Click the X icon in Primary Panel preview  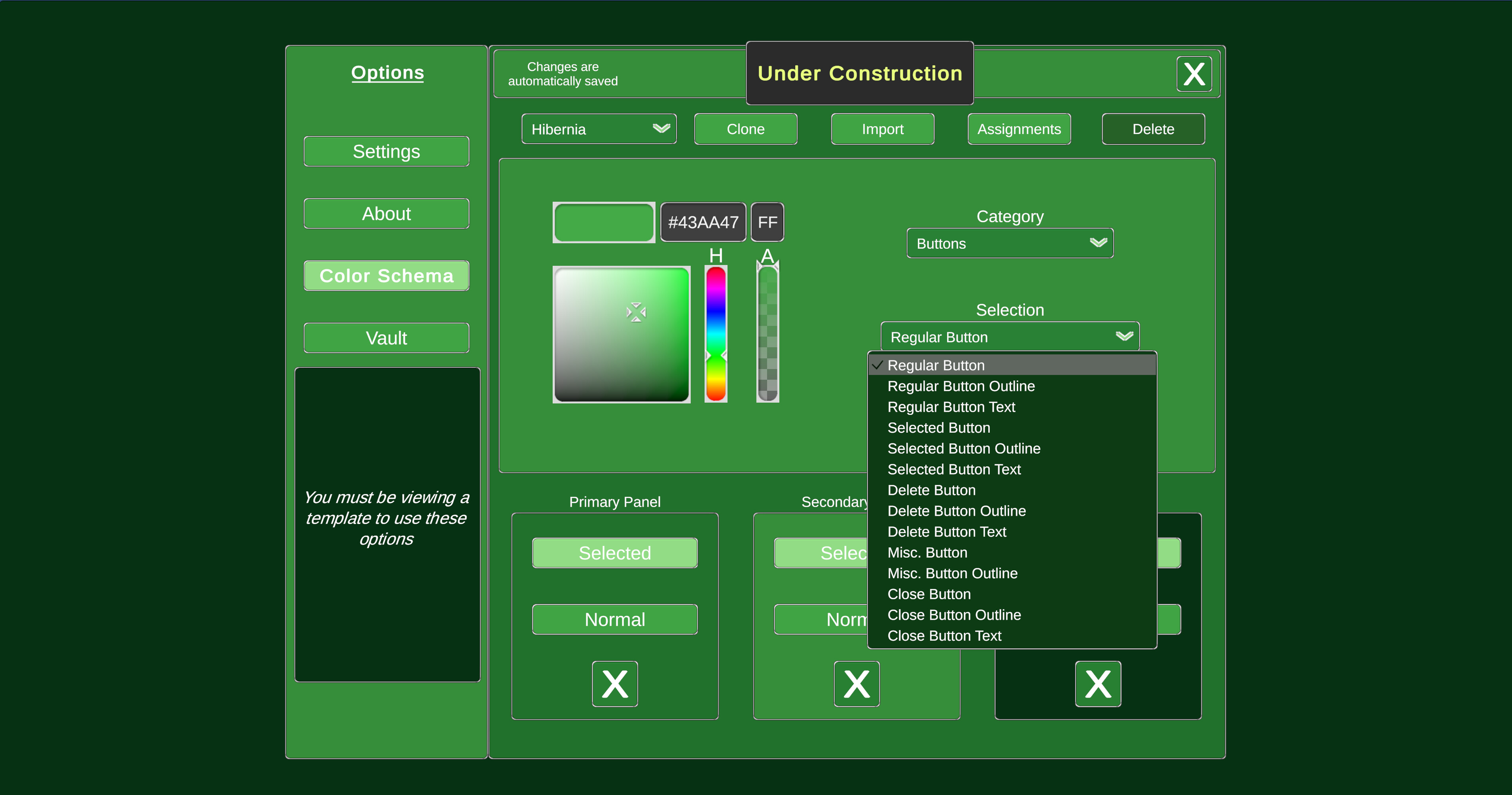(614, 683)
